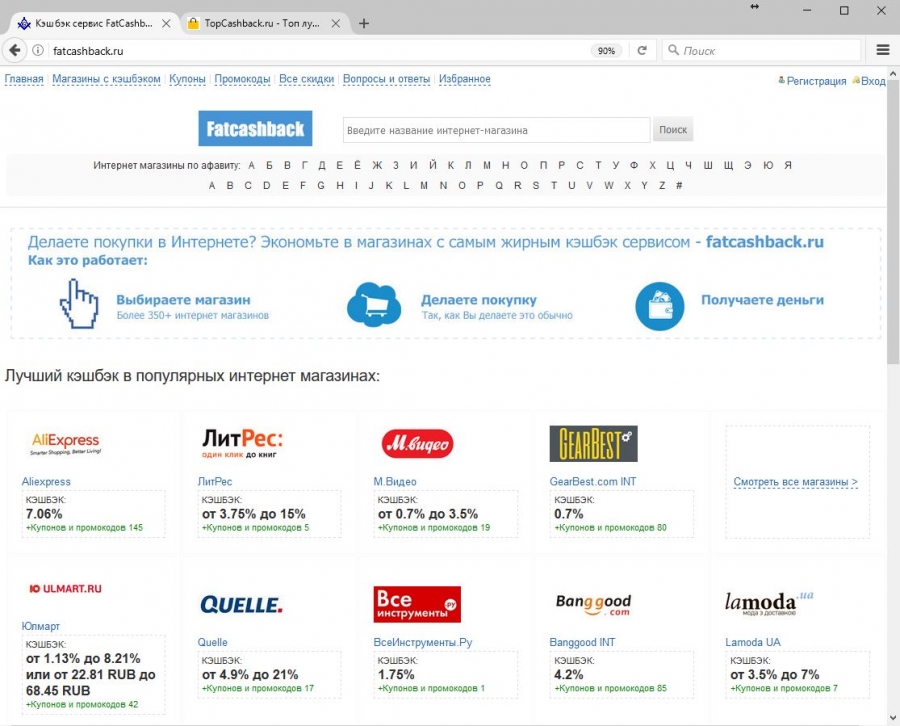Open the GearBest store logo
Viewport: 900px width, 726px height.
(593, 444)
